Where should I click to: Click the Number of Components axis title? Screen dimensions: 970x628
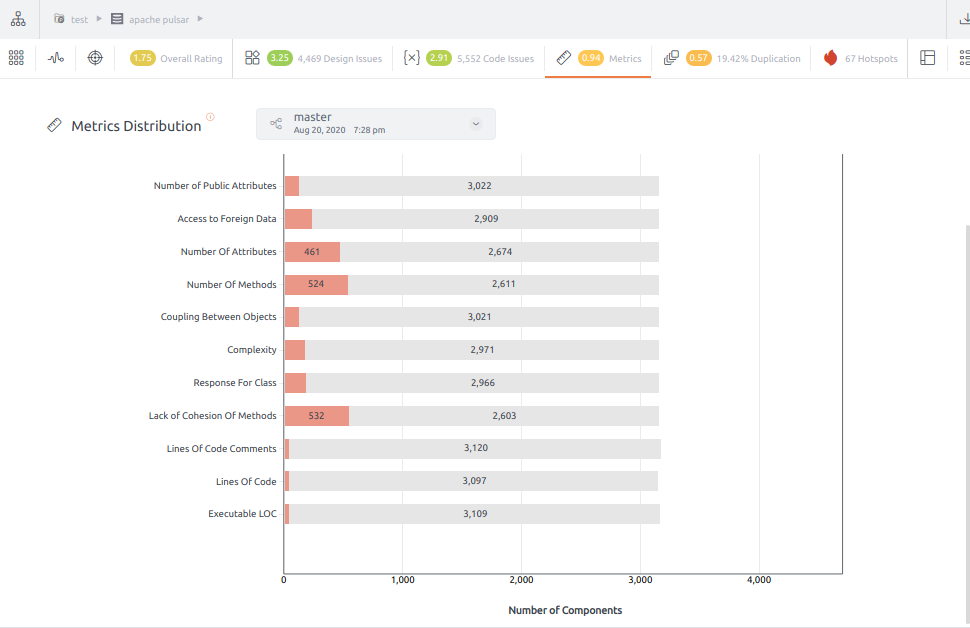click(x=565, y=610)
